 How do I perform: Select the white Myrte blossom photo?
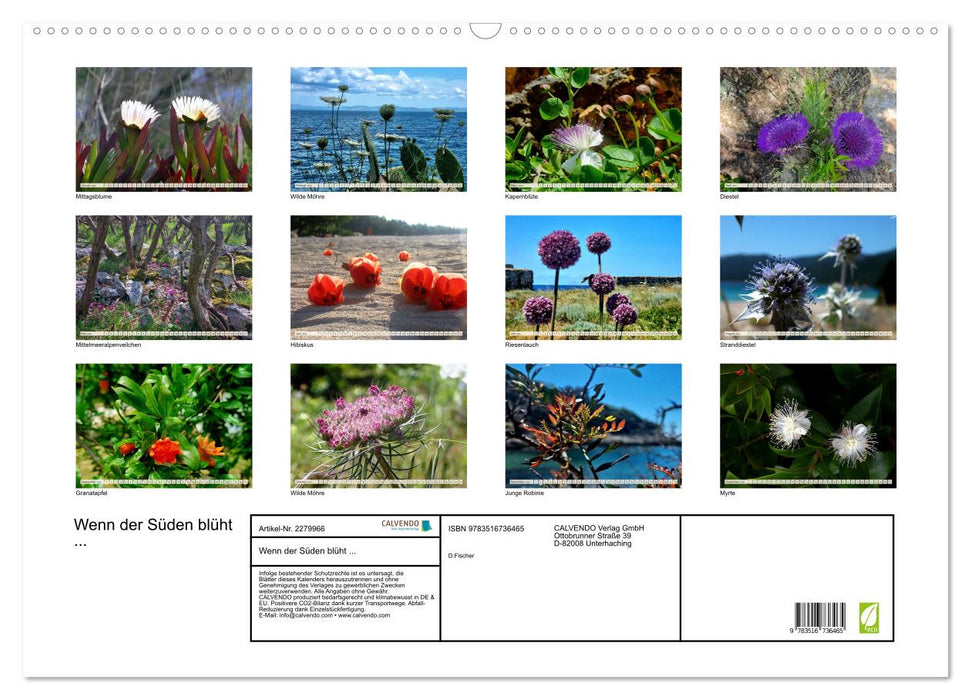point(808,425)
